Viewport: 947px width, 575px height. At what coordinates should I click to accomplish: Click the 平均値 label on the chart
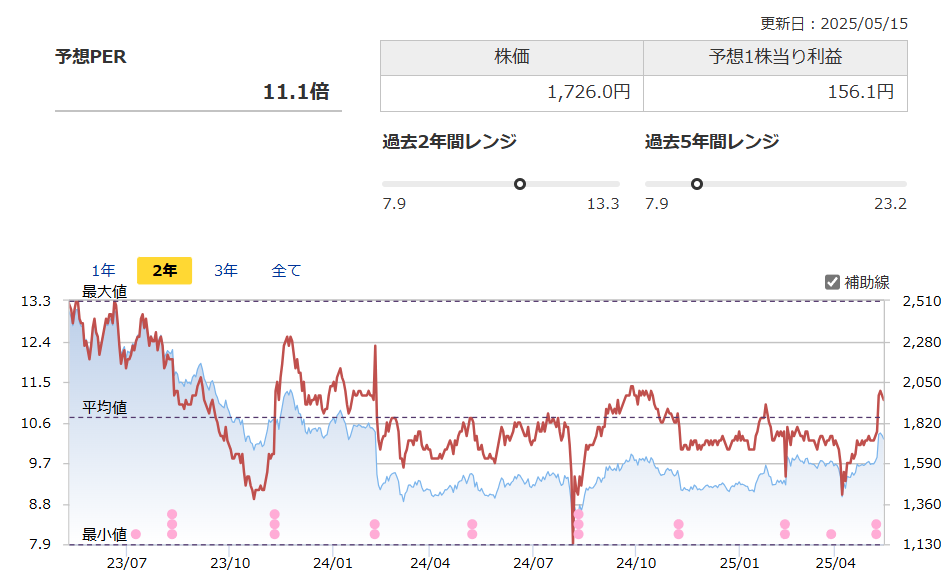click(104, 407)
